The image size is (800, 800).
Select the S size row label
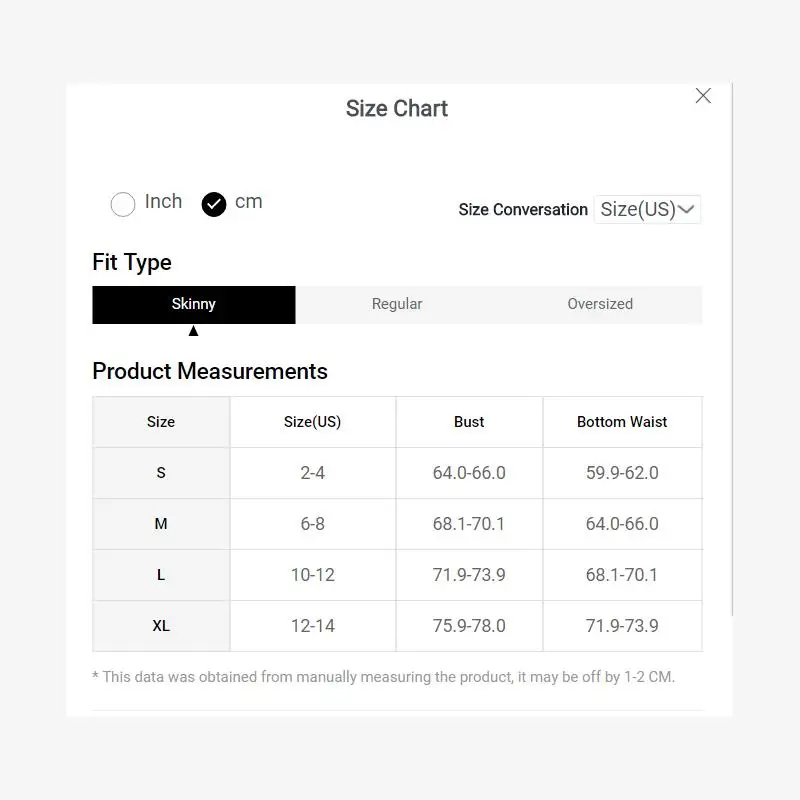coord(161,473)
